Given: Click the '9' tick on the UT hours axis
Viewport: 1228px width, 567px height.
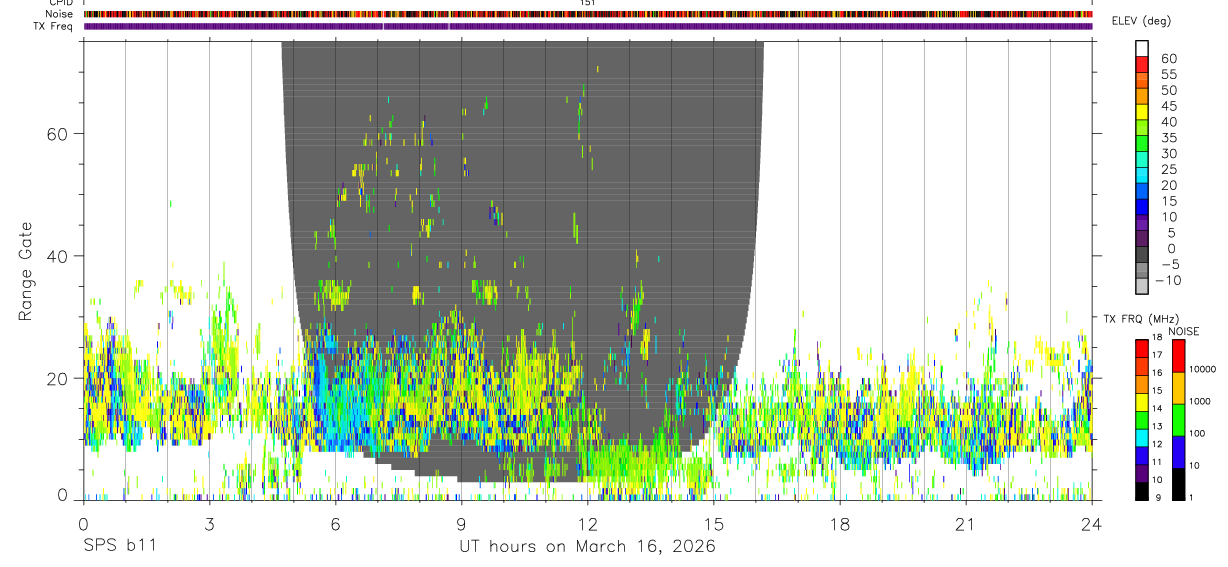Looking at the screenshot, I should click(462, 524).
